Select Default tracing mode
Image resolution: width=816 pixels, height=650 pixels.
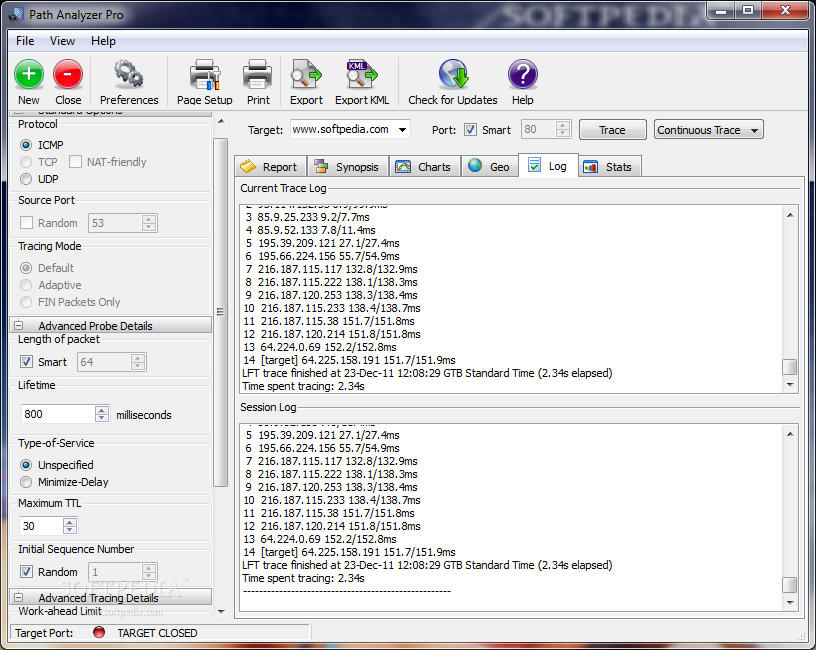coord(26,268)
